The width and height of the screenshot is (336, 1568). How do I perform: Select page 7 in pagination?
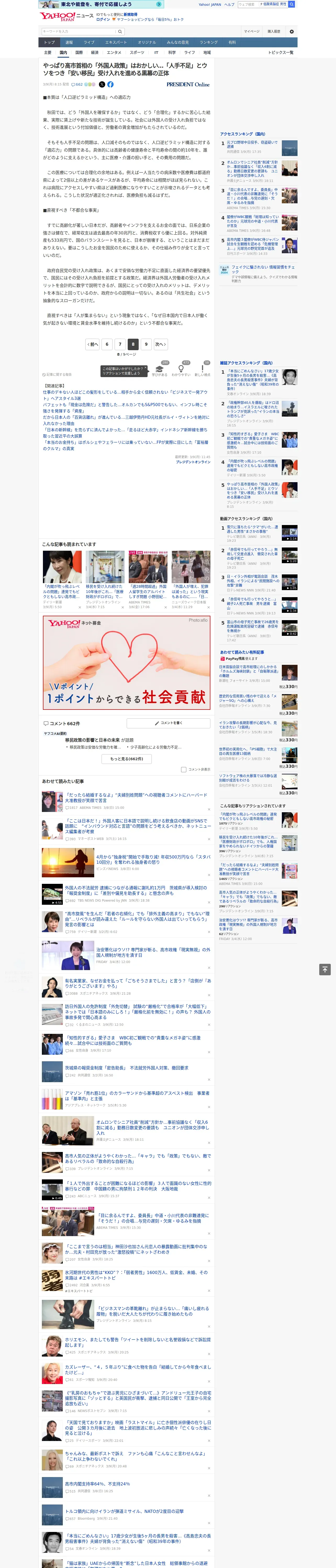(120, 344)
